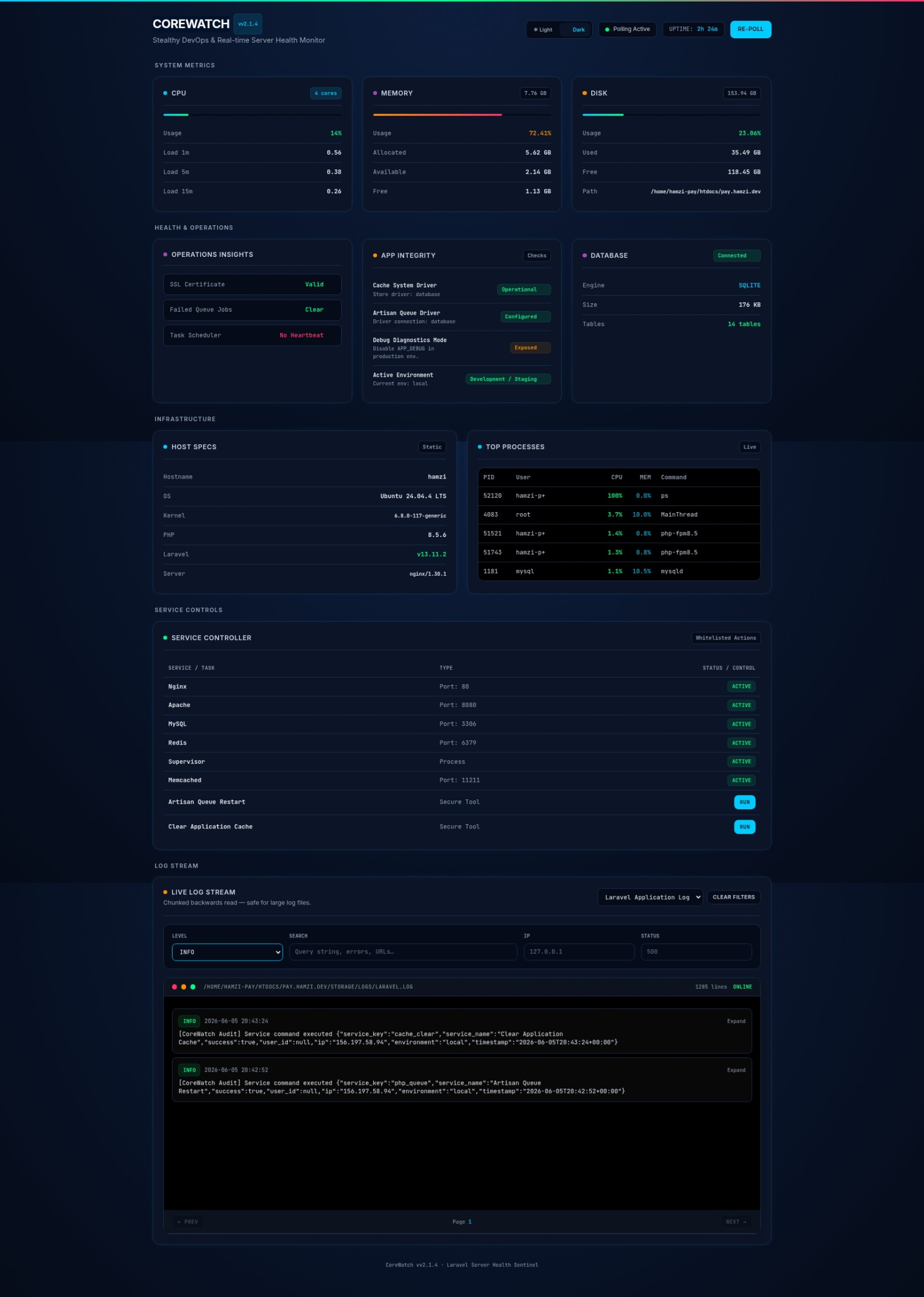Run the Clear Application Cache tool
Image resolution: width=924 pixels, height=1297 pixels.
(x=744, y=827)
